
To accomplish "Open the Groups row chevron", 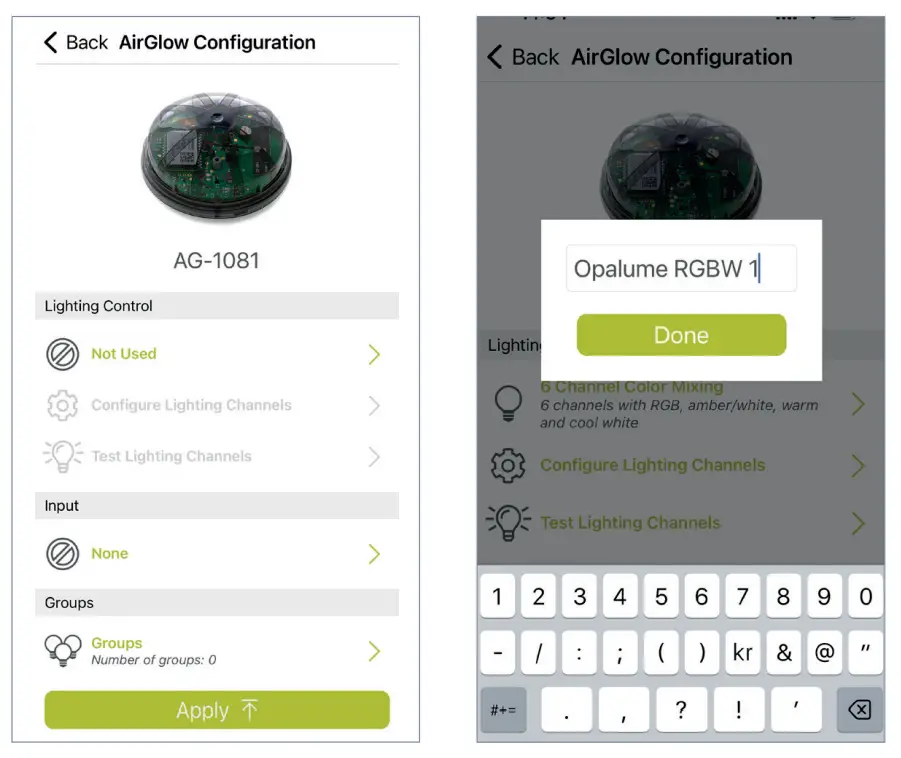I will point(374,651).
